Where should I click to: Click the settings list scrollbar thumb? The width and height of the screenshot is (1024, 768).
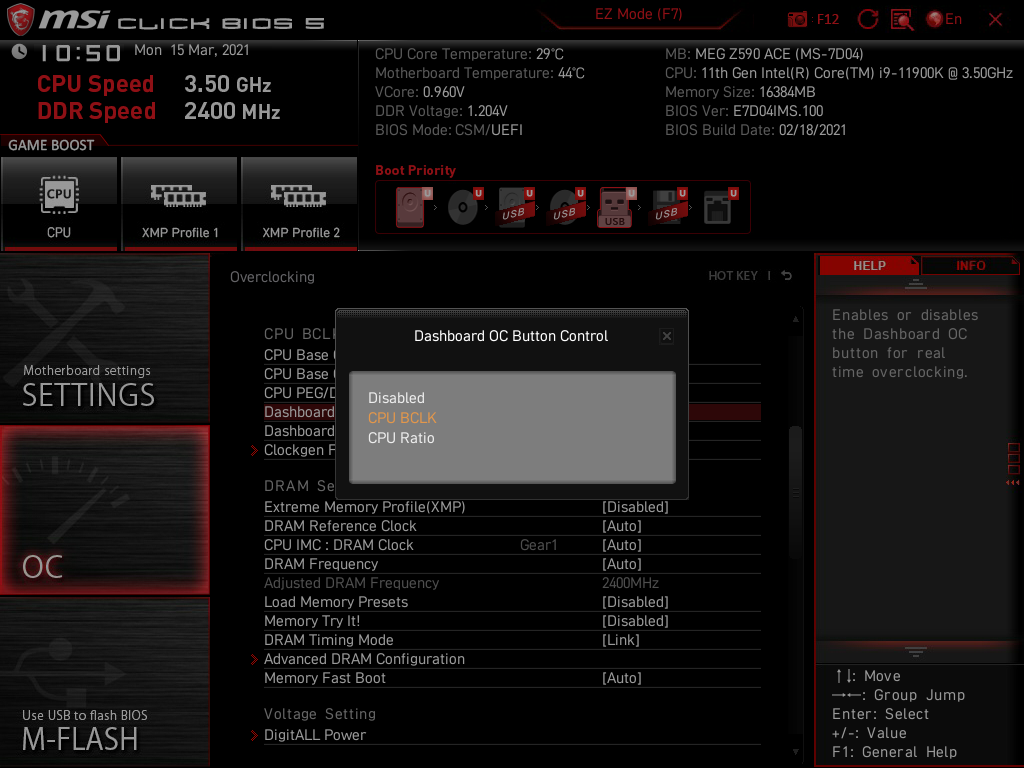pyautogui.click(x=795, y=491)
